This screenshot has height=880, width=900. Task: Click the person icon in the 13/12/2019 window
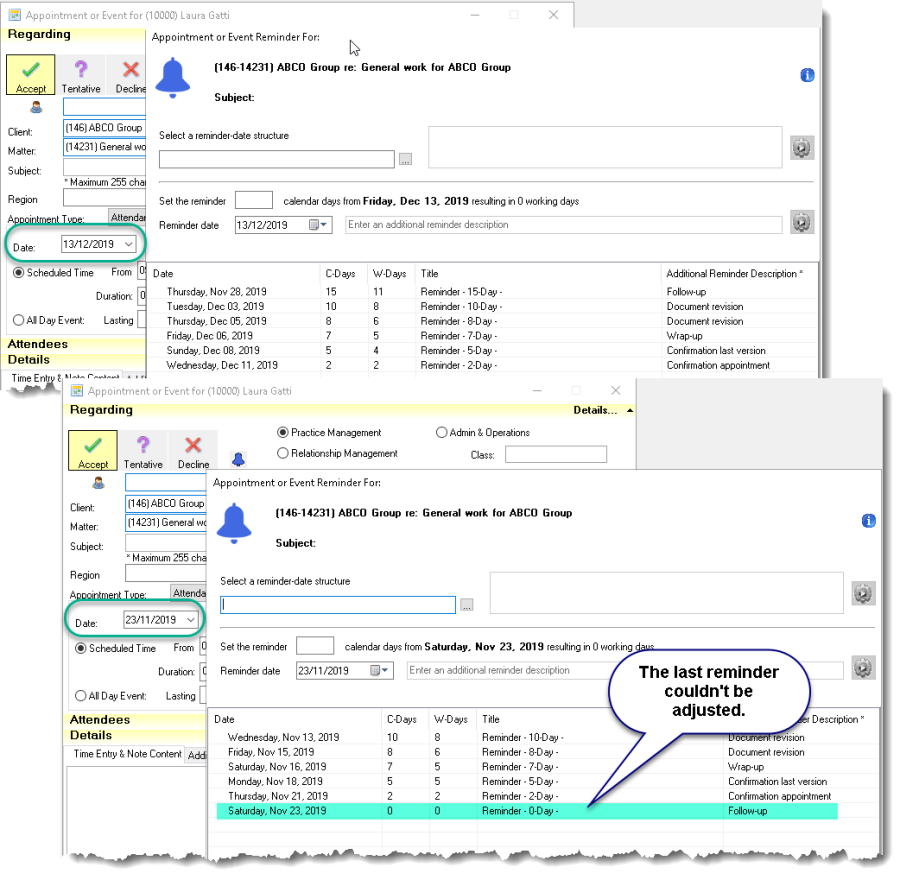click(x=36, y=107)
